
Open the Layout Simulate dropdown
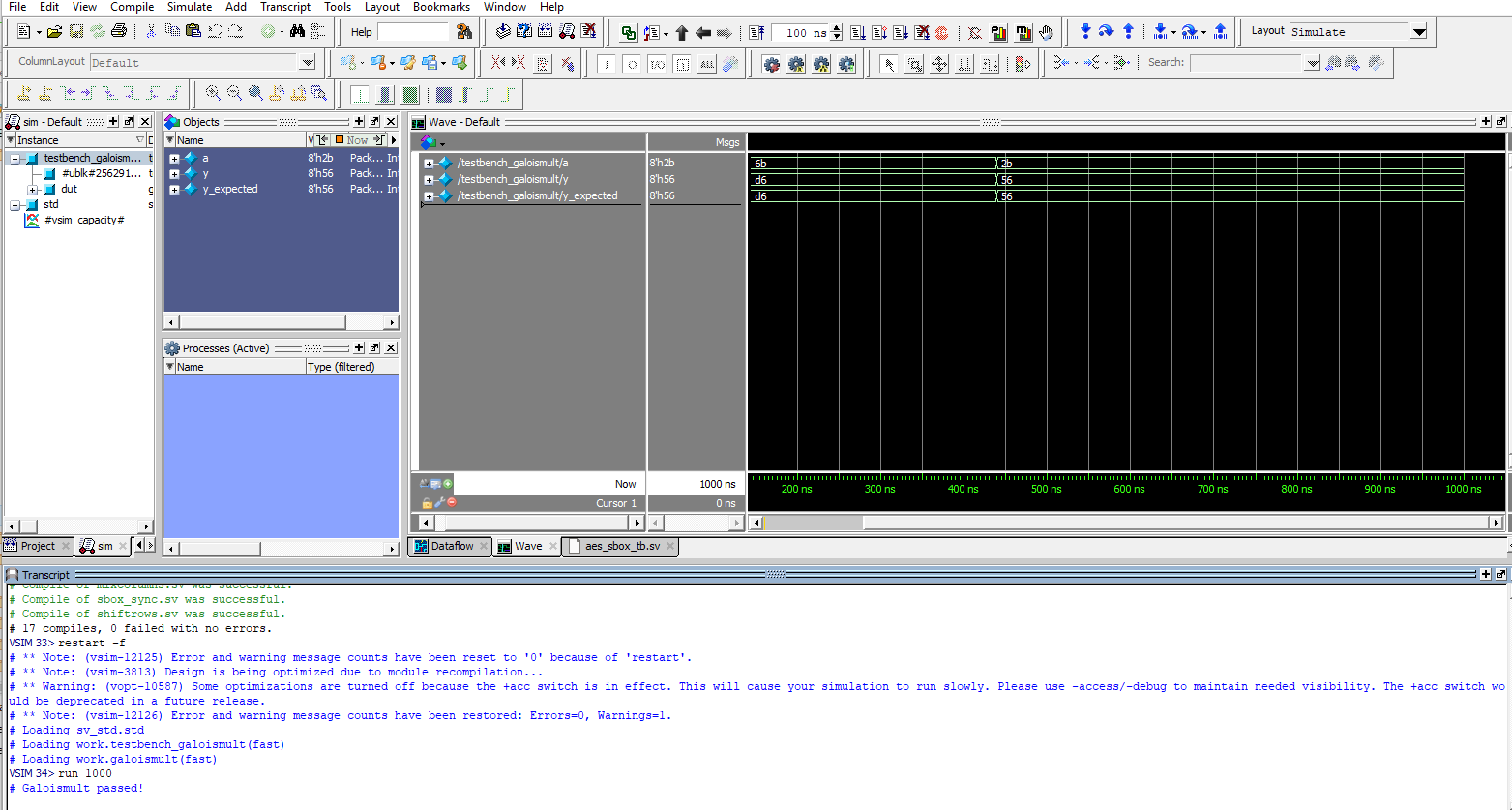1418,32
